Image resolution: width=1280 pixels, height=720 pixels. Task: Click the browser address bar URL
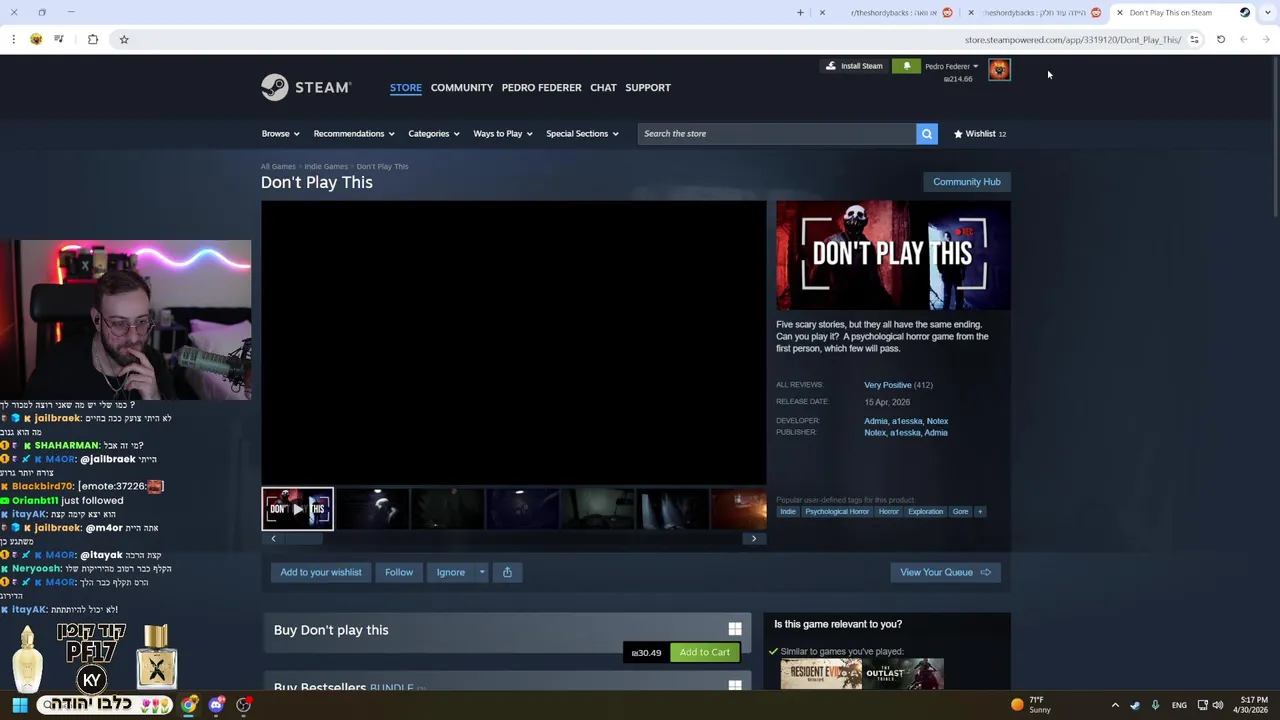click(x=1073, y=40)
